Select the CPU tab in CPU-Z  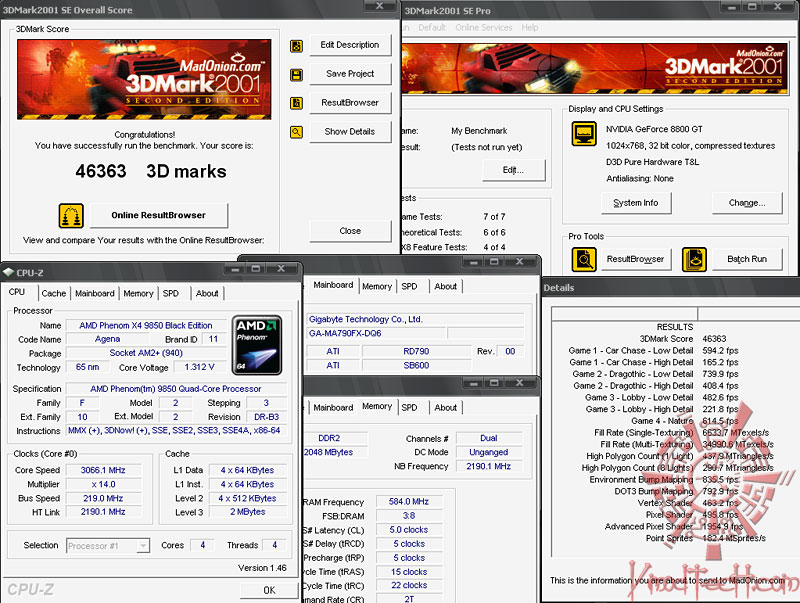point(17,292)
